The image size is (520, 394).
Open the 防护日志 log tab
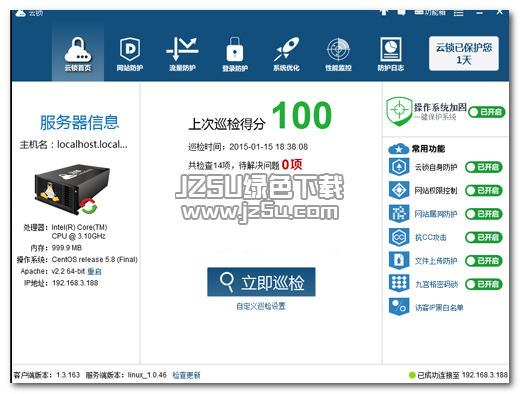coord(391,54)
